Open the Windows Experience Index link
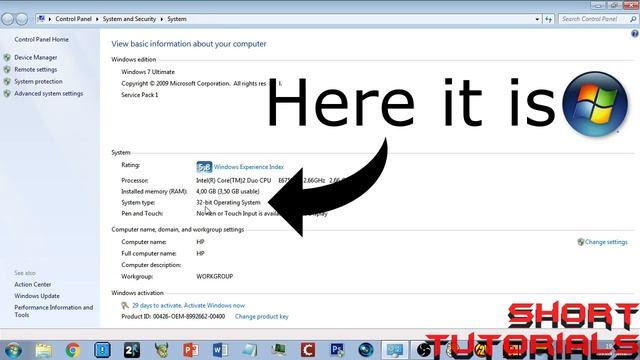The image size is (640, 360). (x=249, y=167)
